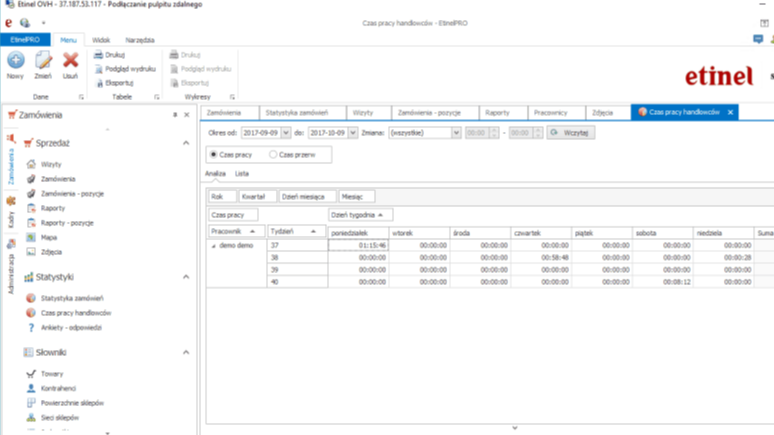
Task: Click the Administracja vertical sidebar tab
Action: [x=10, y=267]
